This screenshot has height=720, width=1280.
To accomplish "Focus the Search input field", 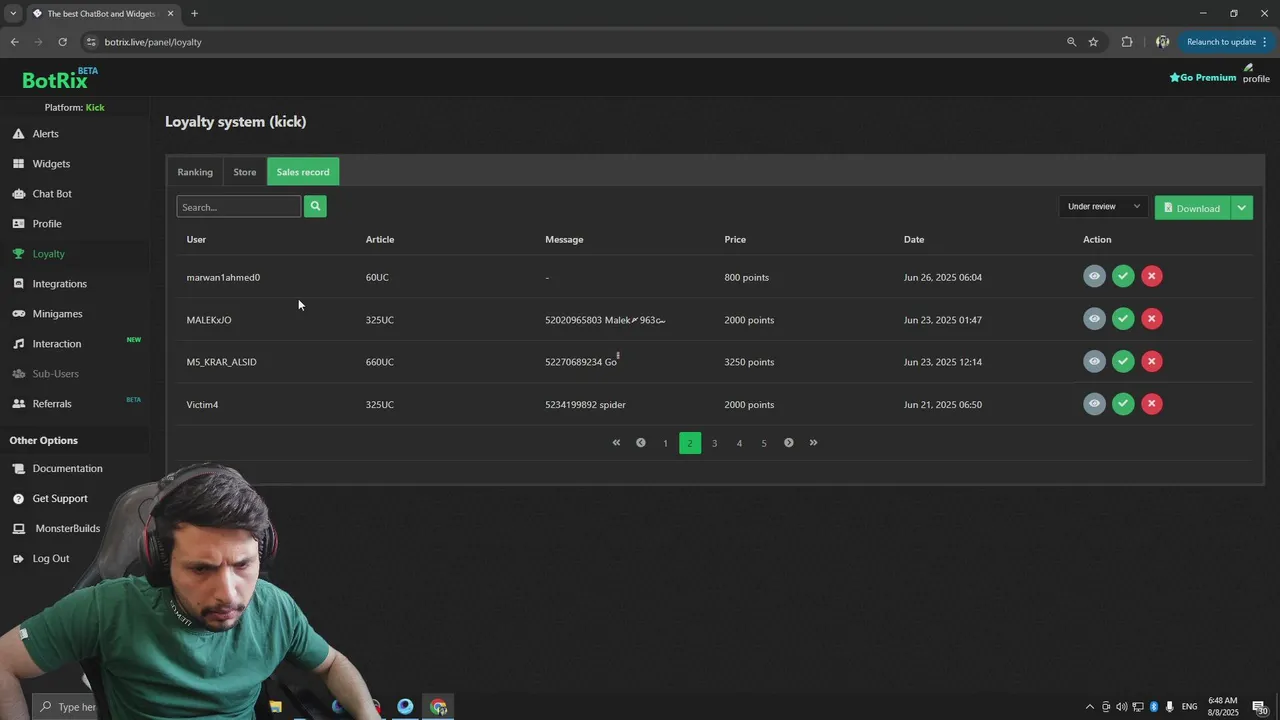I will [x=239, y=207].
